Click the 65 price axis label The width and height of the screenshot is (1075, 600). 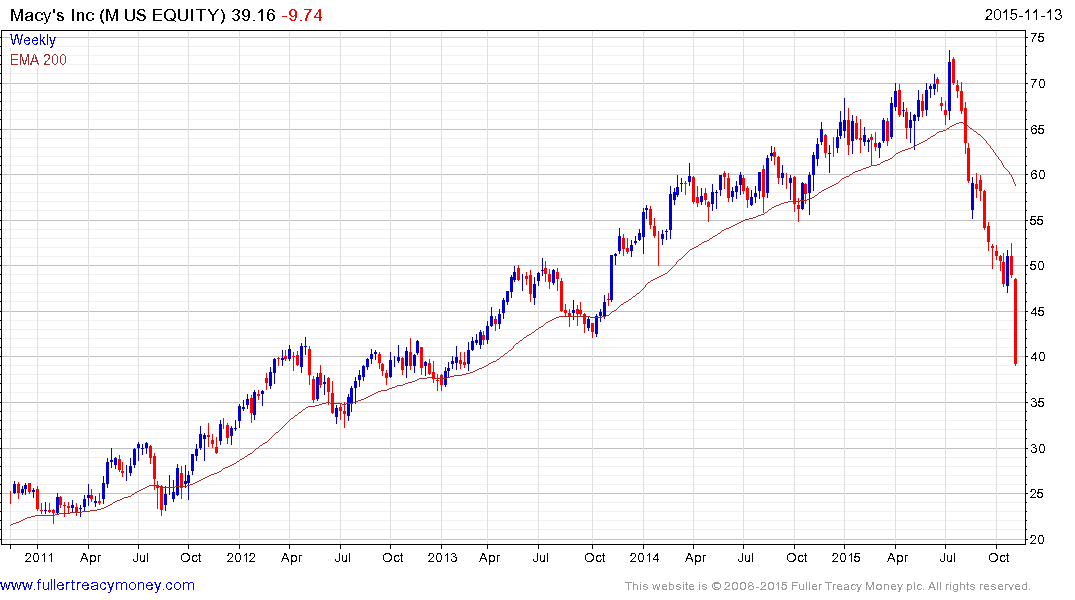point(1038,130)
